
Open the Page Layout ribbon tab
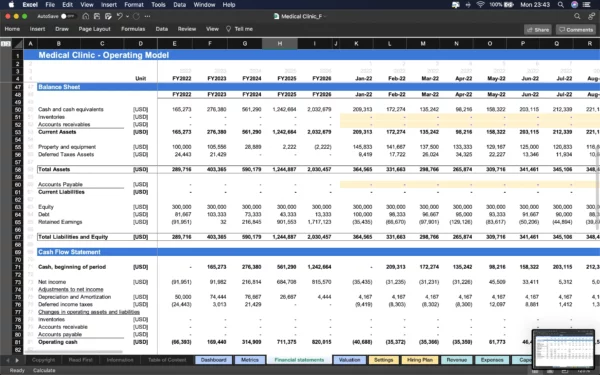pos(95,29)
